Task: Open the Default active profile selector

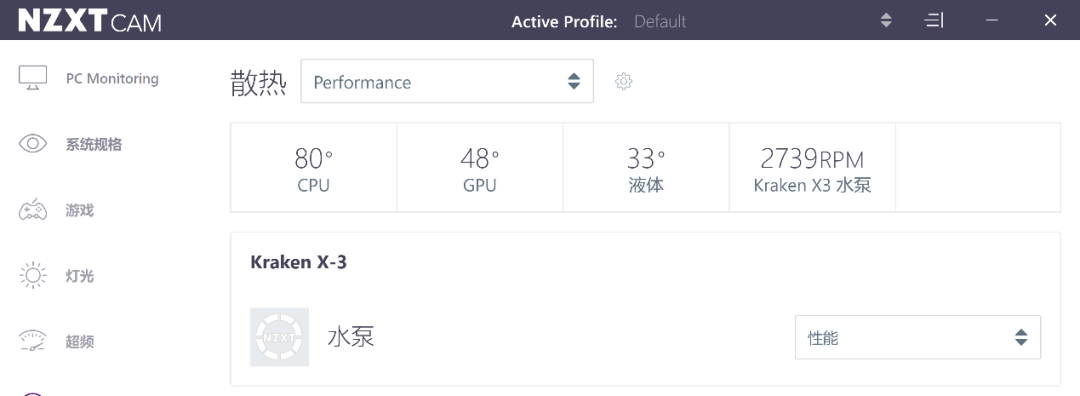Action: pos(660,21)
